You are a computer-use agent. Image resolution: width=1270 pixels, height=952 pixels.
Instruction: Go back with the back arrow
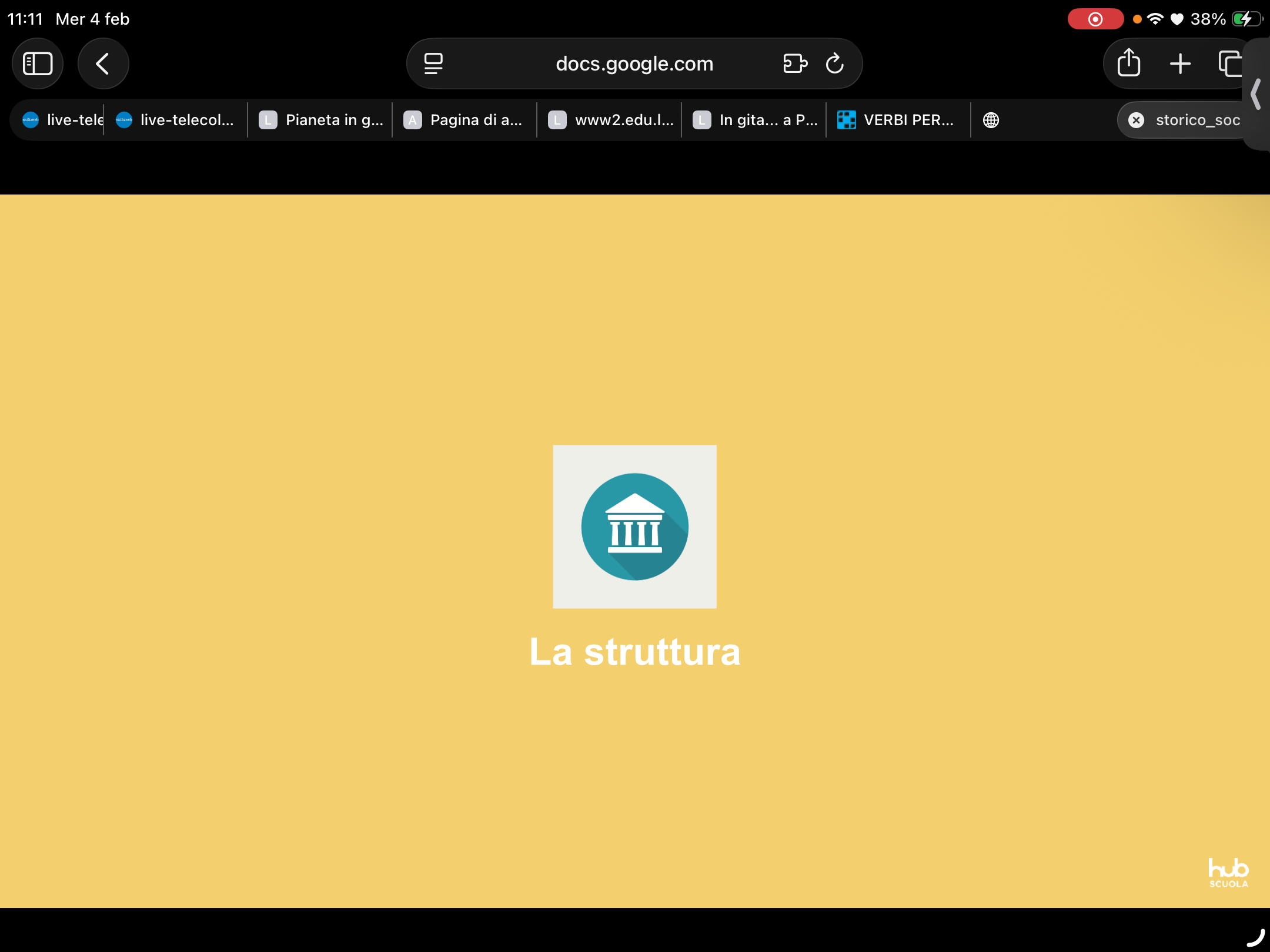(x=103, y=63)
